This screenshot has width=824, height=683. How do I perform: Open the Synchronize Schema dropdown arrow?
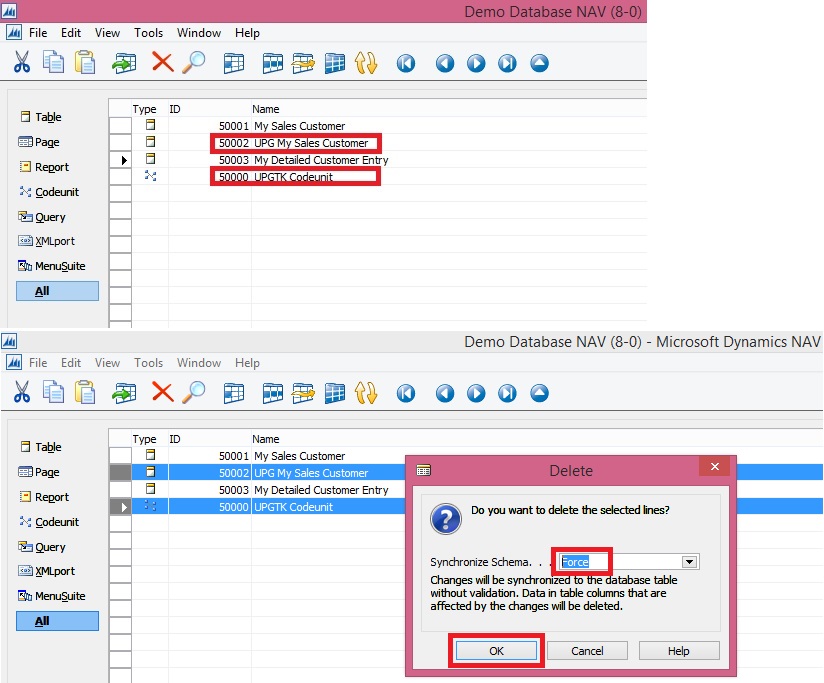(689, 562)
